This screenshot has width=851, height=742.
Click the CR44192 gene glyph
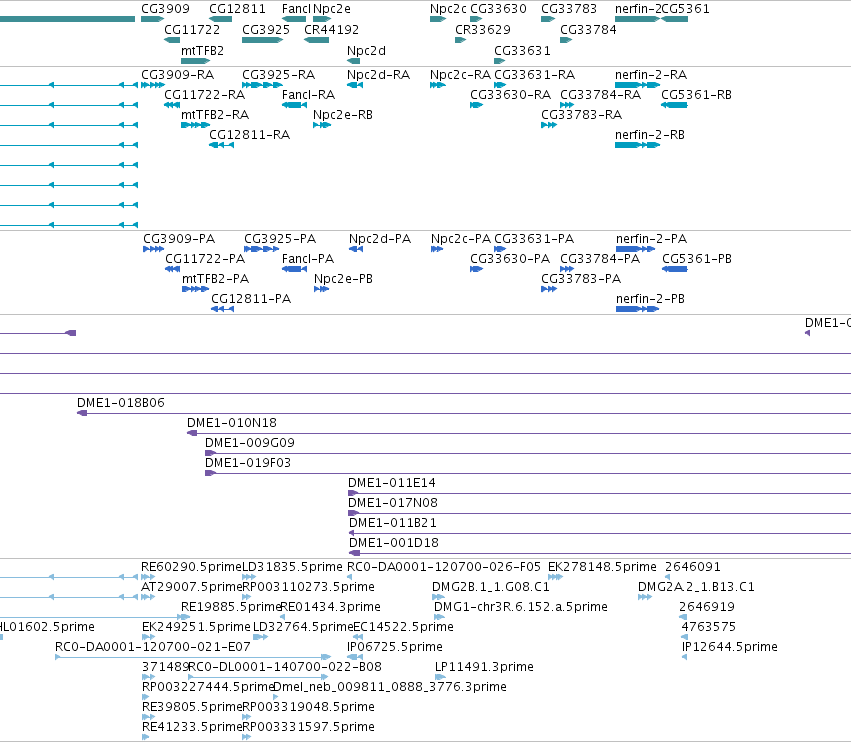(x=316, y=40)
